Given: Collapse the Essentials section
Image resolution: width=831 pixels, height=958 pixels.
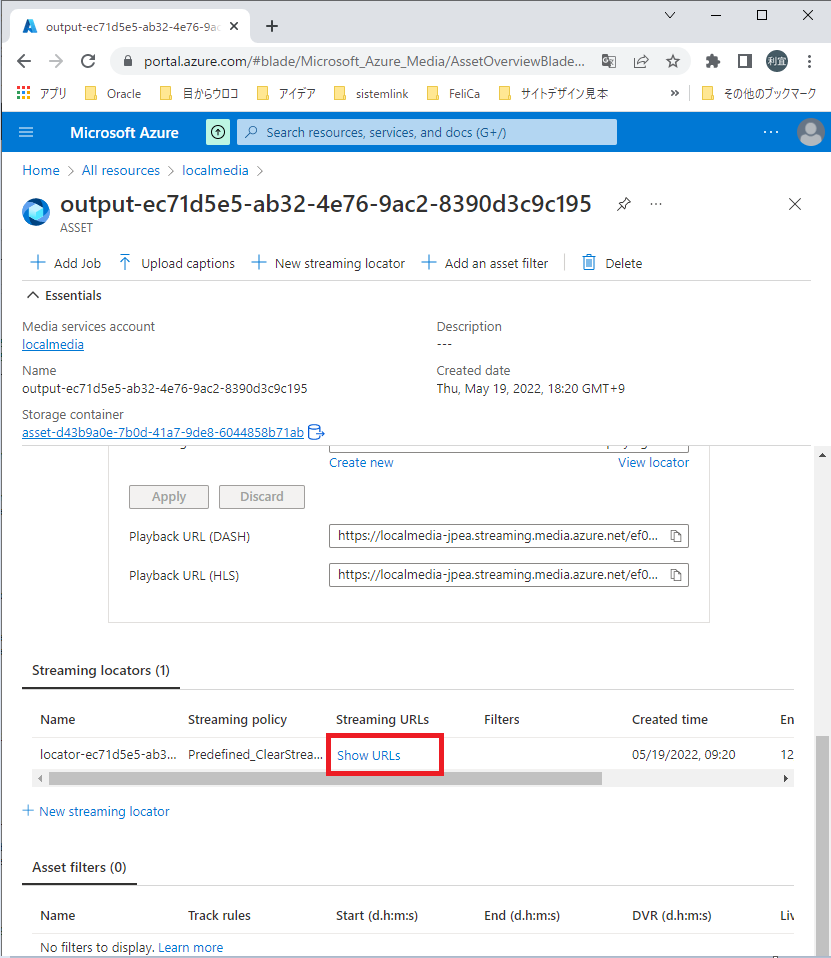Looking at the screenshot, I should pyautogui.click(x=64, y=296).
